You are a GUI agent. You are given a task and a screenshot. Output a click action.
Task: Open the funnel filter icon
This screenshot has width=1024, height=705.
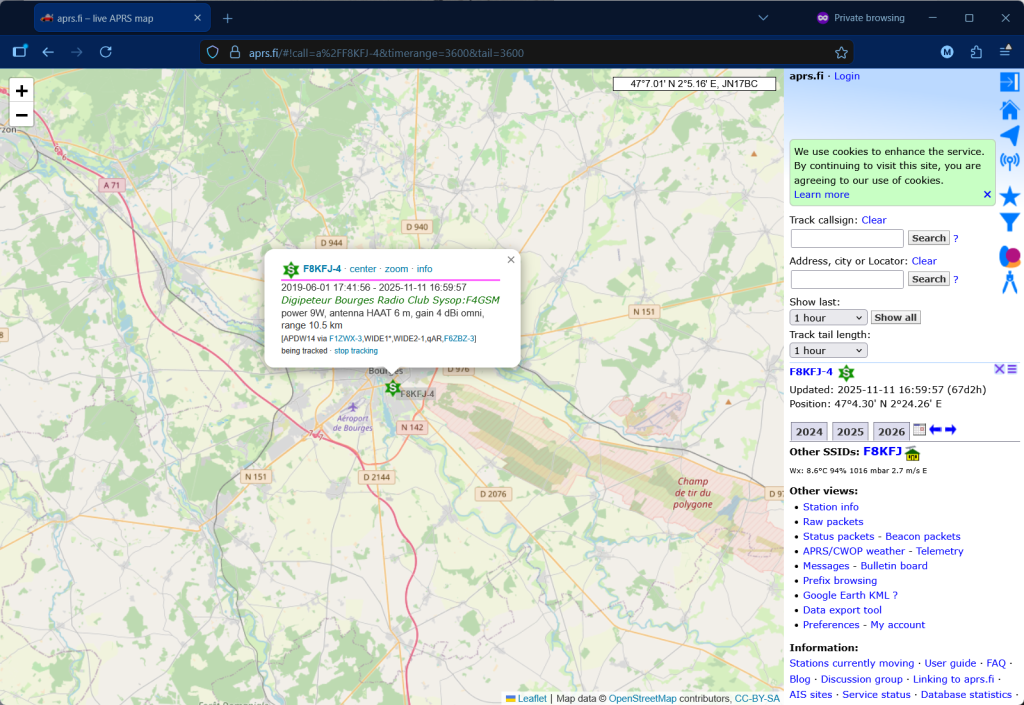(x=1010, y=222)
